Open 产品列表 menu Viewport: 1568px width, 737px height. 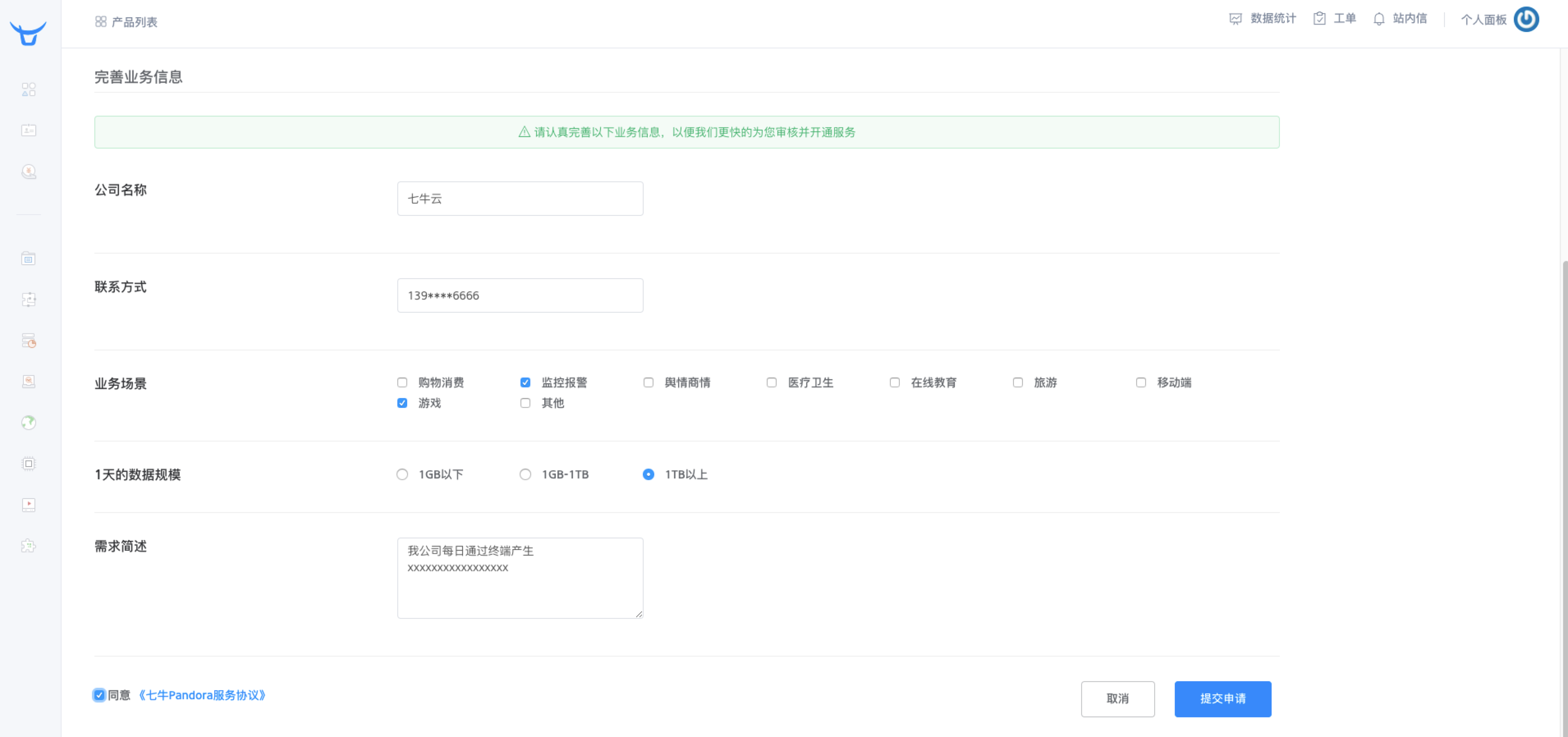[135, 22]
